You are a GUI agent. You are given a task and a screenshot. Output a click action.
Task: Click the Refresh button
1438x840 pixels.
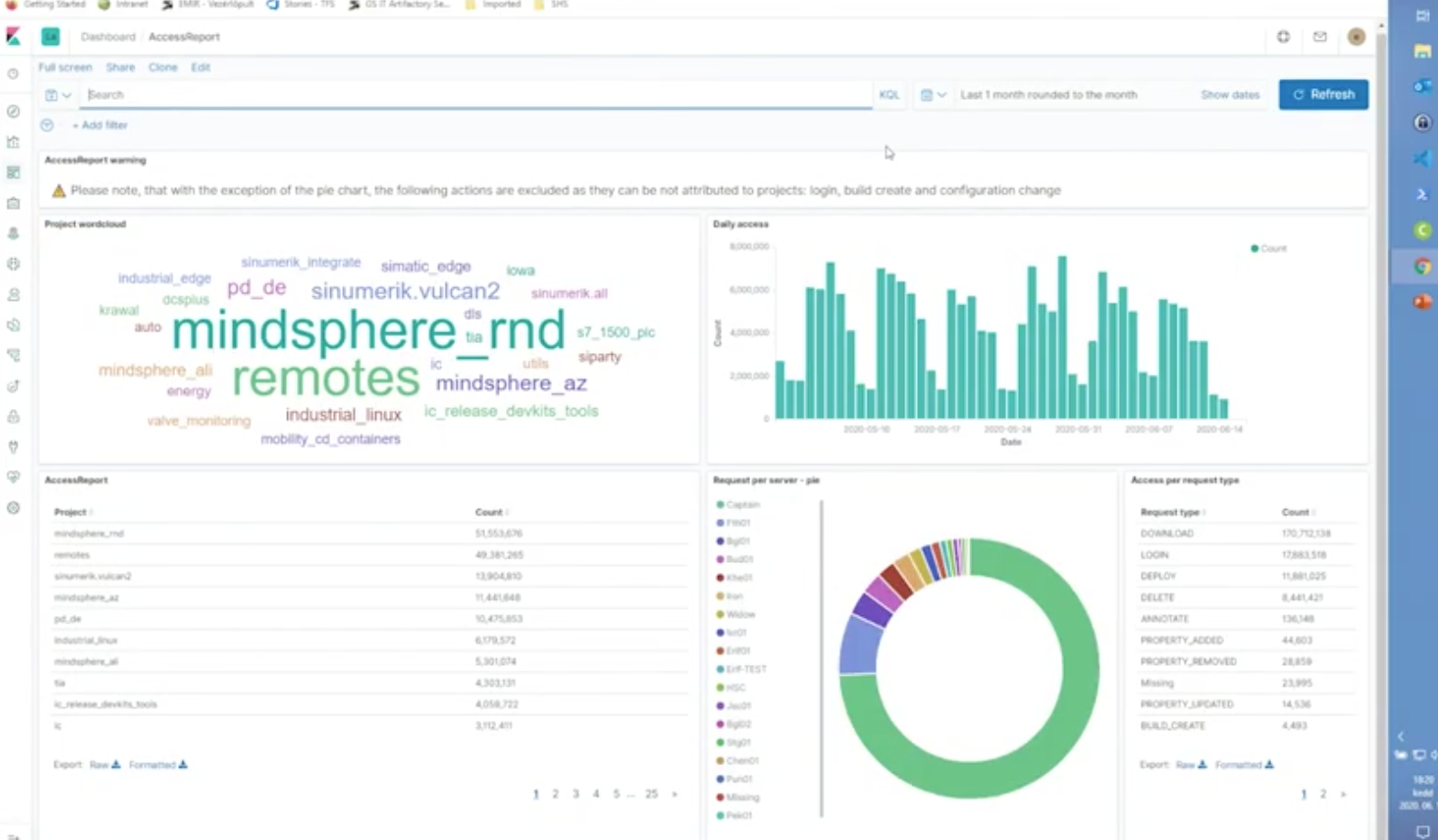[x=1323, y=94]
